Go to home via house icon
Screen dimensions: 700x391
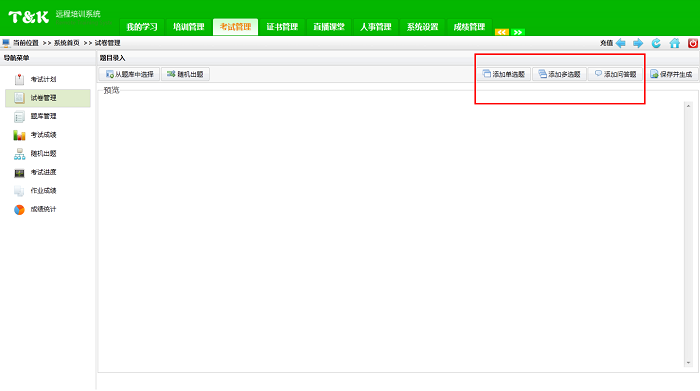(675, 43)
